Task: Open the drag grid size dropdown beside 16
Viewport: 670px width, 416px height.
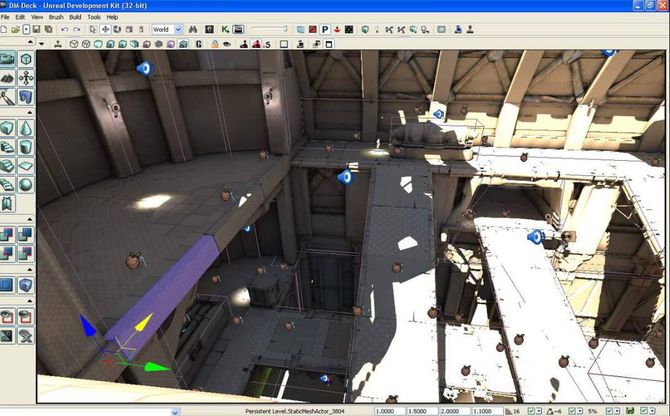Action: pyautogui.click(x=538, y=411)
